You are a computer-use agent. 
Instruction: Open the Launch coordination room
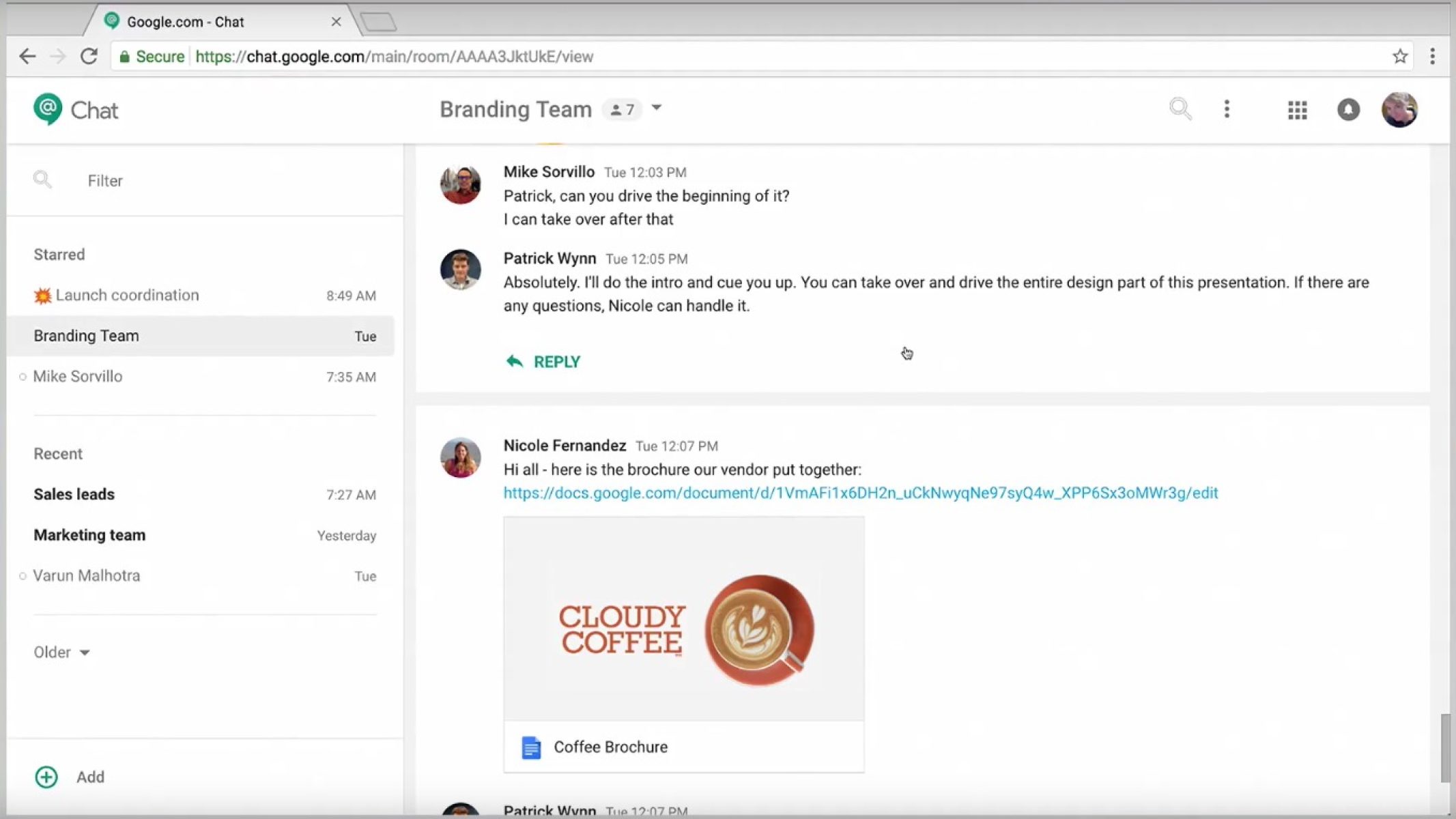(127, 295)
